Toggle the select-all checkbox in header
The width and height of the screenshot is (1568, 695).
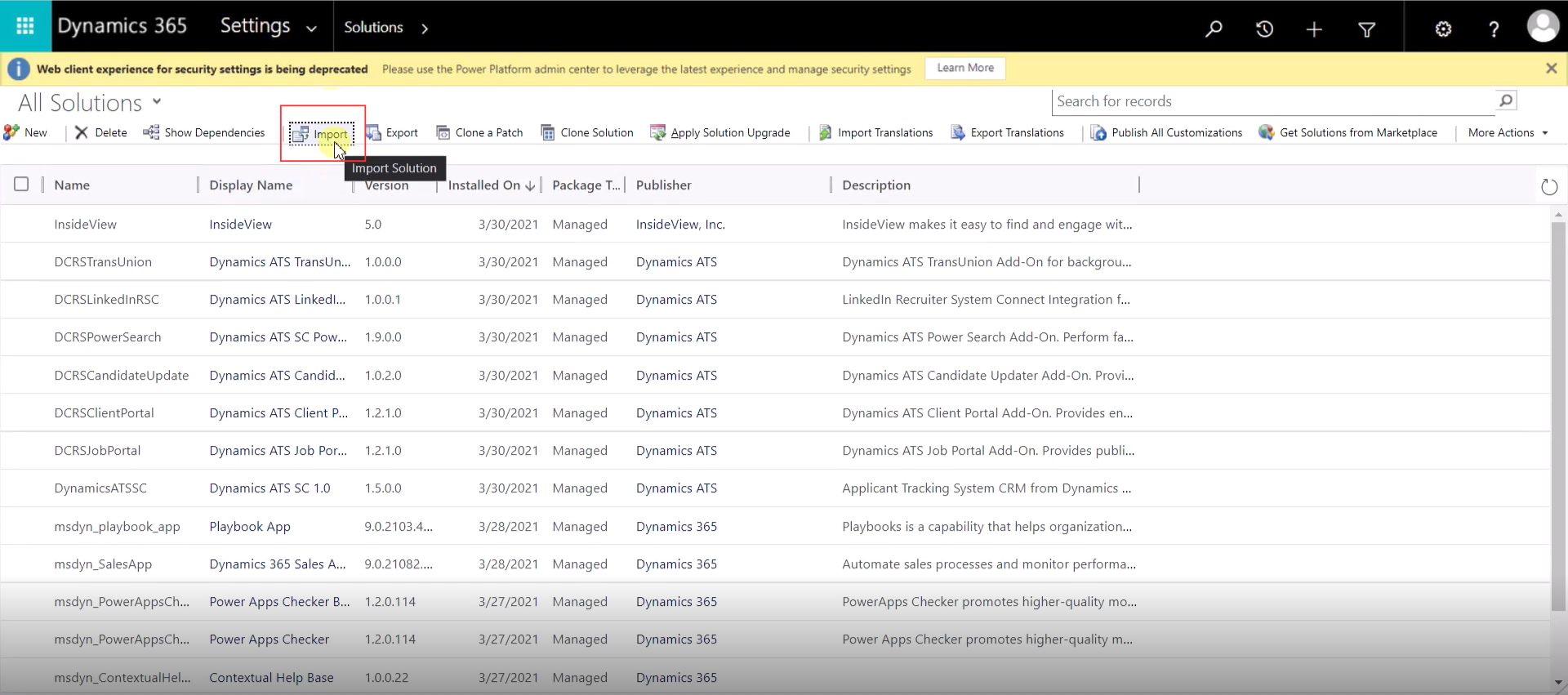(21, 185)
